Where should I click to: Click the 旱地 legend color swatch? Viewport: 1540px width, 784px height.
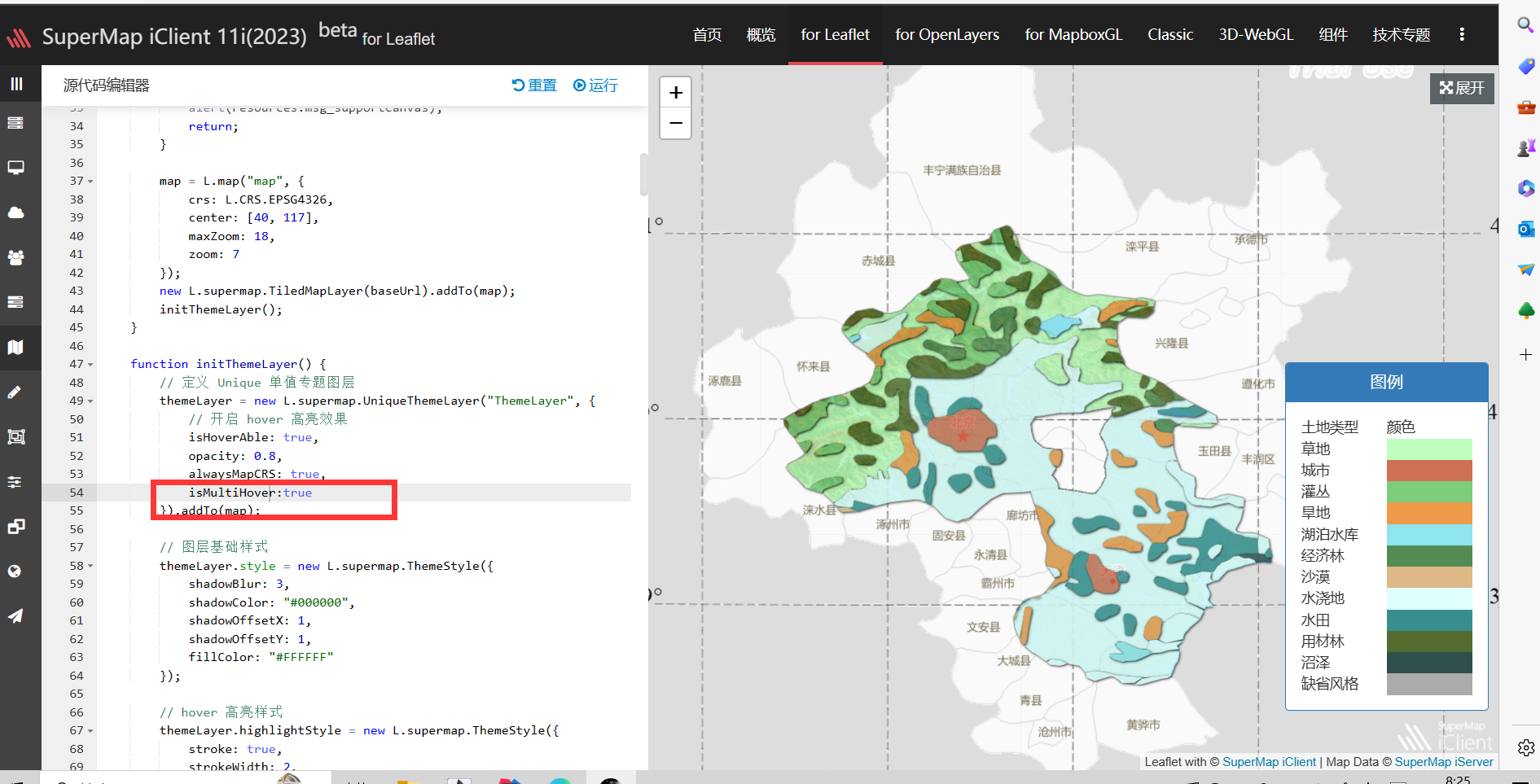[1429, 513]
